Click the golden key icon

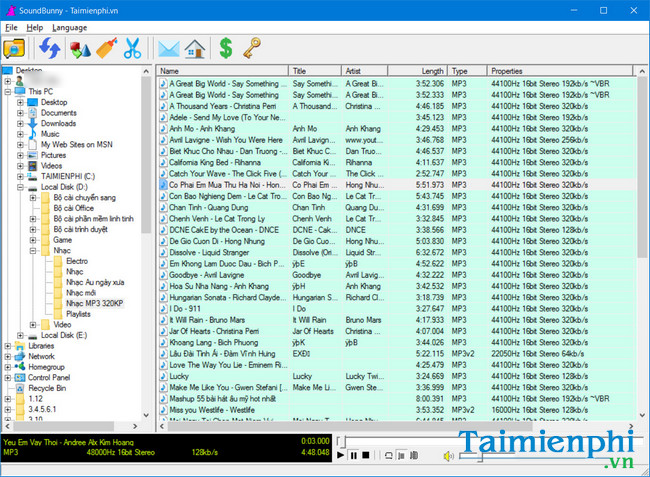coord(252,48)
